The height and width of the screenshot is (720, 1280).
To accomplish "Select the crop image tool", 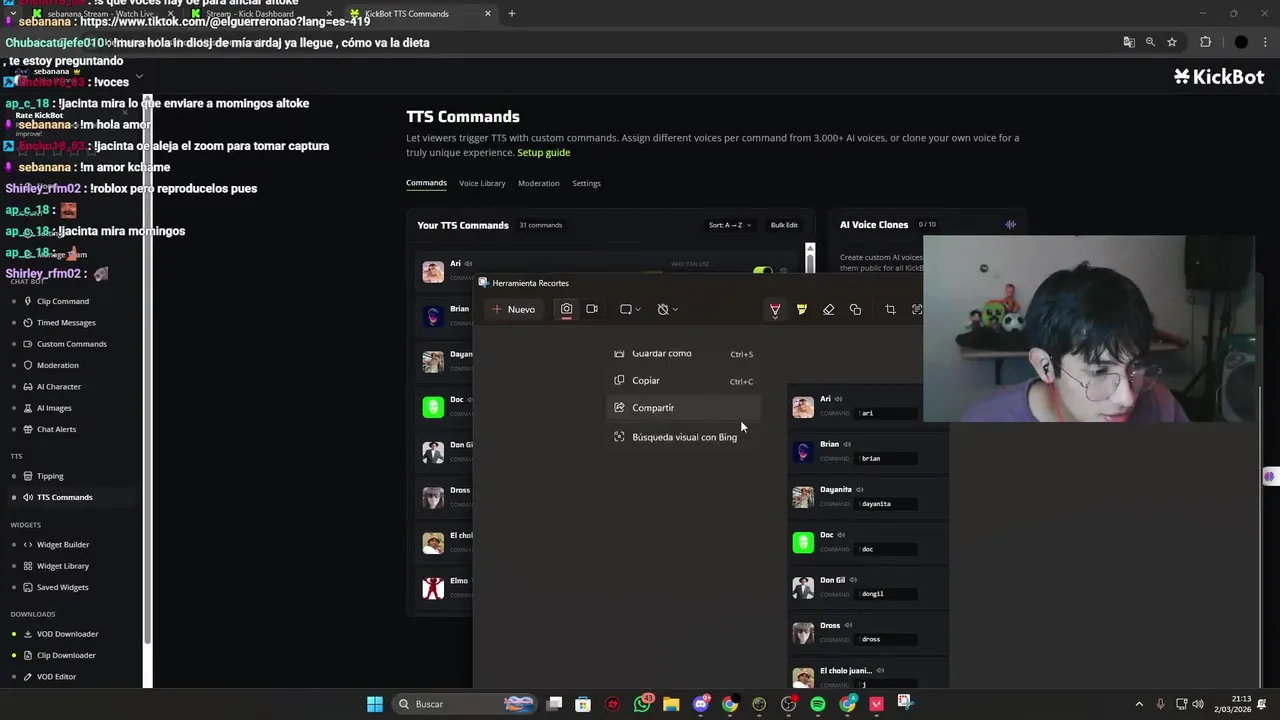I will click(890, 310).
